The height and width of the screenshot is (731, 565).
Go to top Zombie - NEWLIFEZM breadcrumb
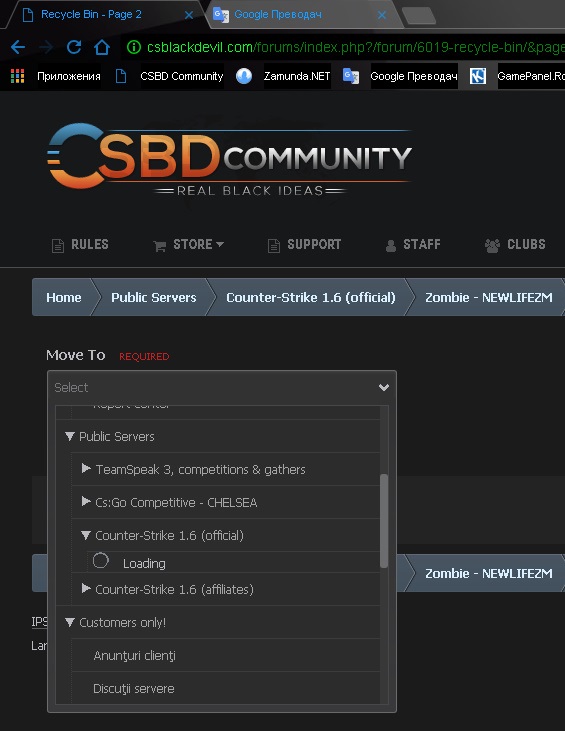[489, 297]
